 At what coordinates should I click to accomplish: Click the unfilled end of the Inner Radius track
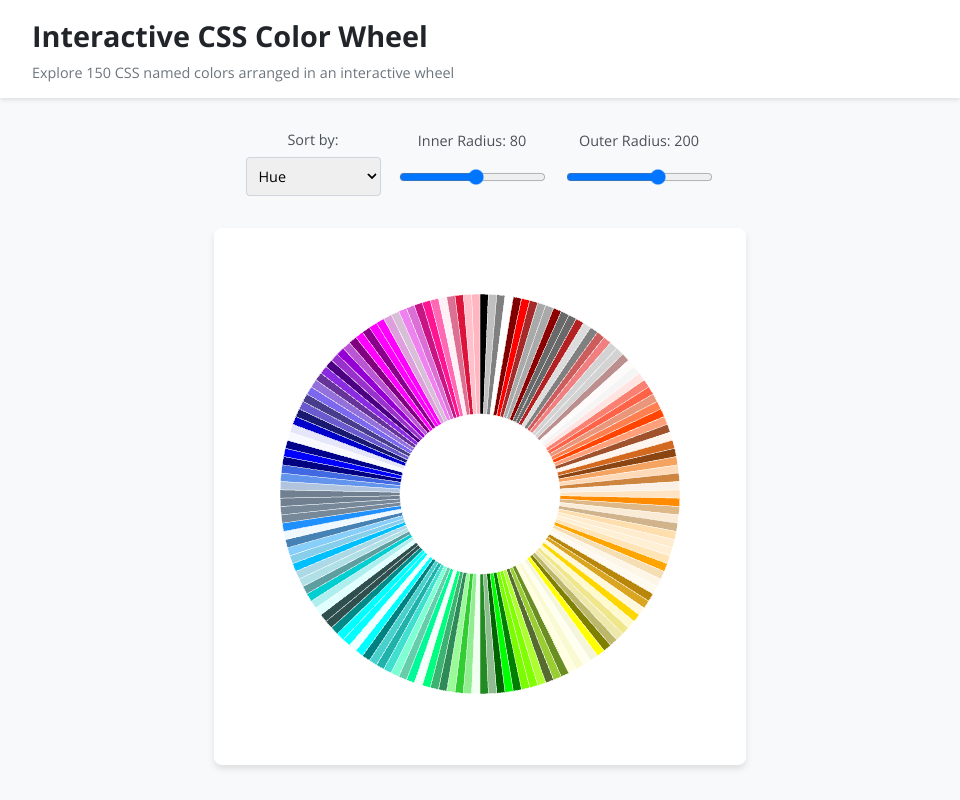[x=520, y=177]
